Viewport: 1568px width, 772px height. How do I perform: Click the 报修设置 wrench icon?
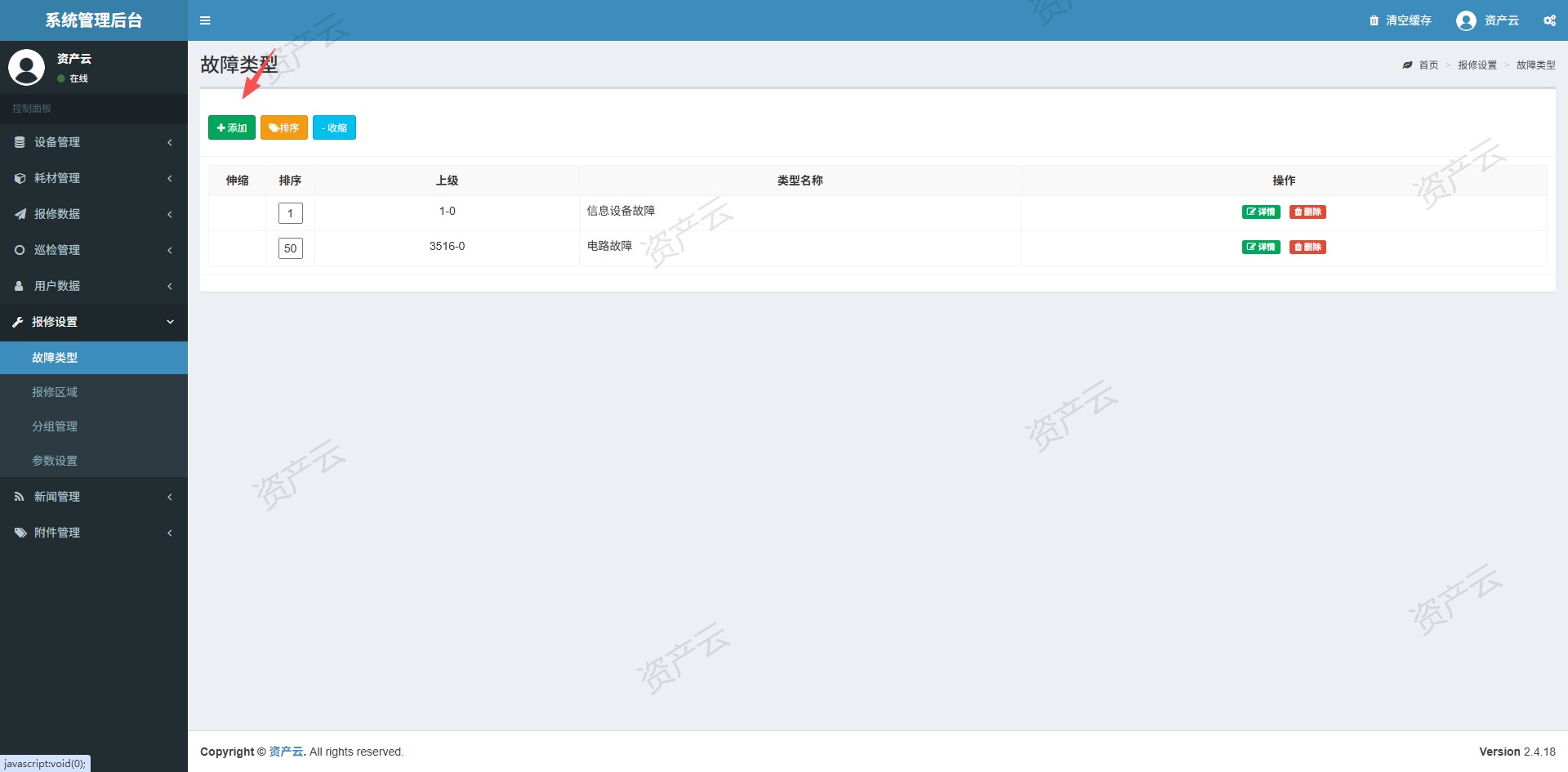18,322
